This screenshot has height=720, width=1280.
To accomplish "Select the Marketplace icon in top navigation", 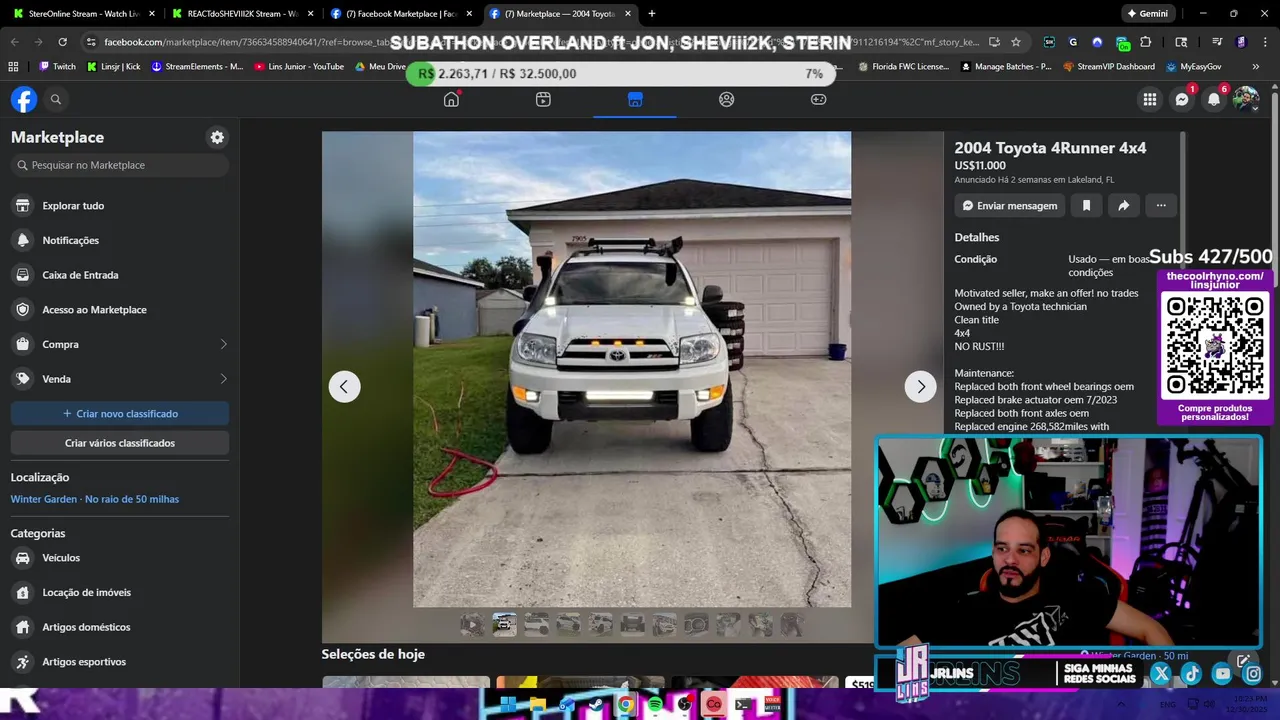I will point(635,99).
